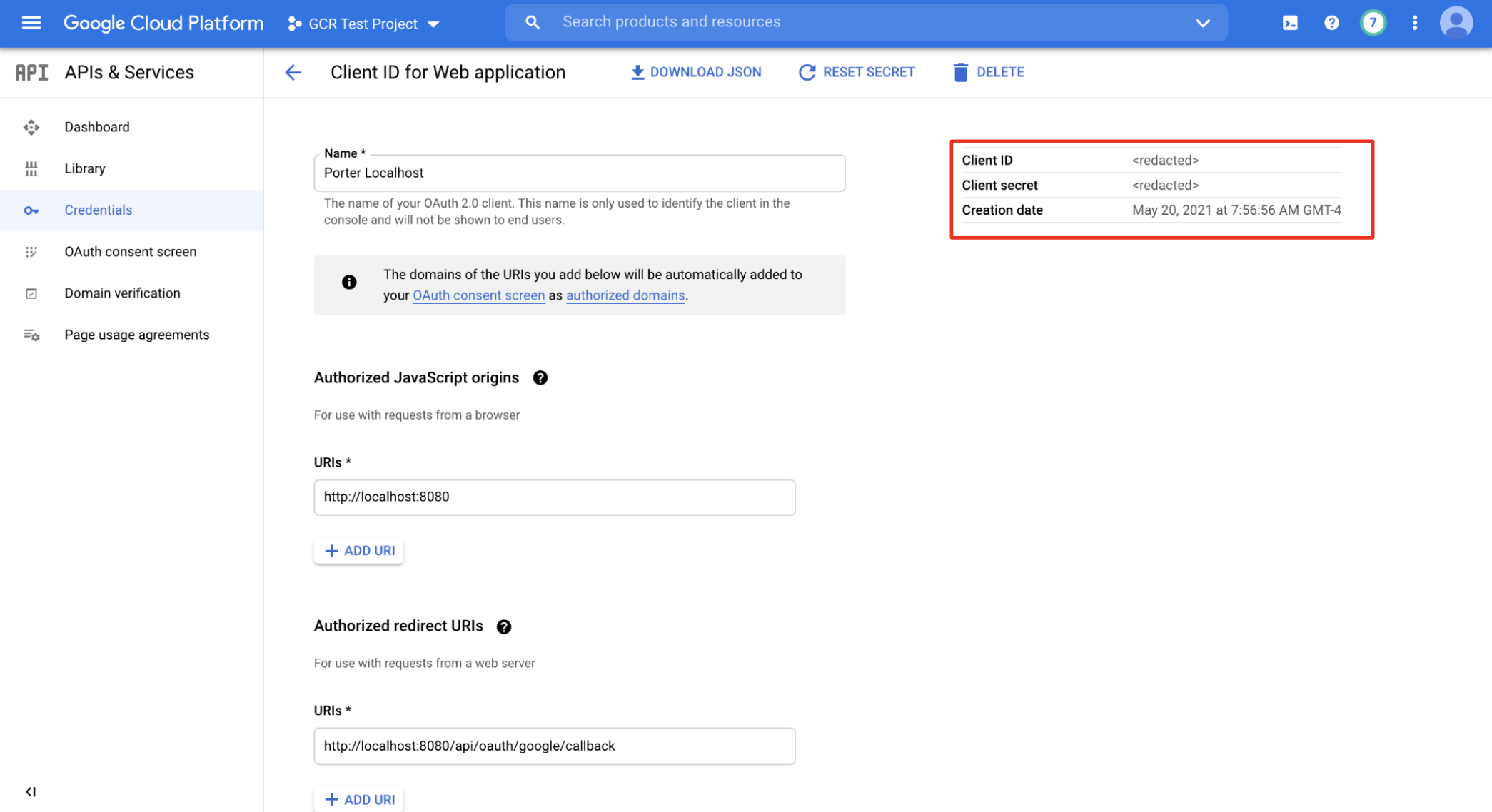
Task: Collapse the sidebar navigation panel
Action: pyautogui.click(x=31, y=791)
